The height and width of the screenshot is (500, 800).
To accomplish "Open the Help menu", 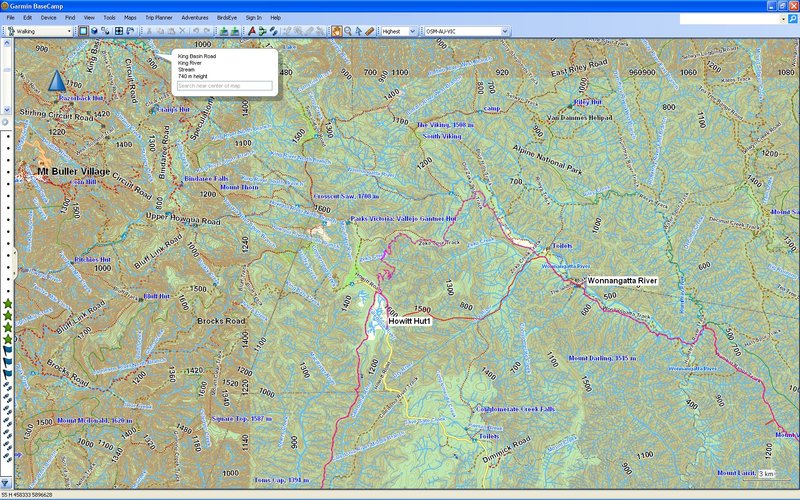I will coord(276,17).
